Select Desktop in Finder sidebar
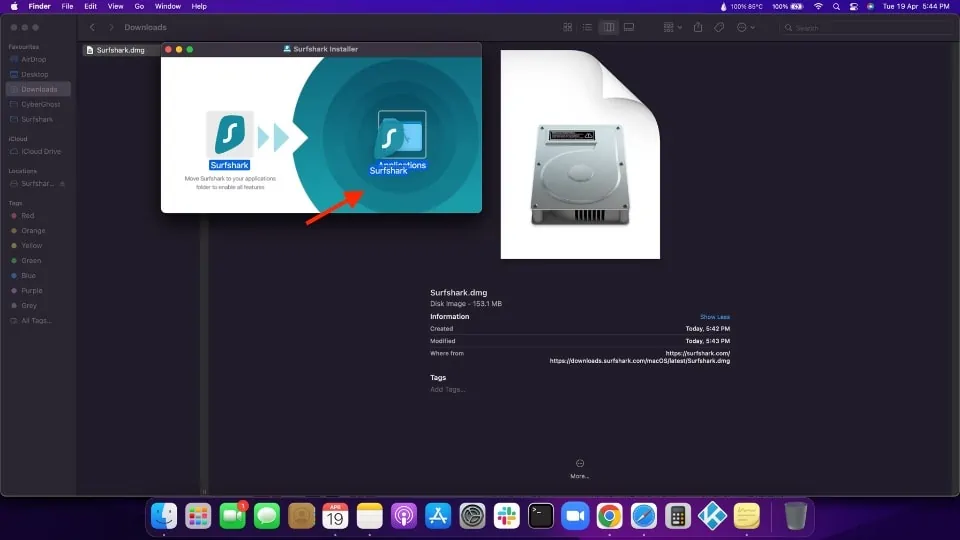The width and height of the screenshot is (960, 540). tap(38, 75)
